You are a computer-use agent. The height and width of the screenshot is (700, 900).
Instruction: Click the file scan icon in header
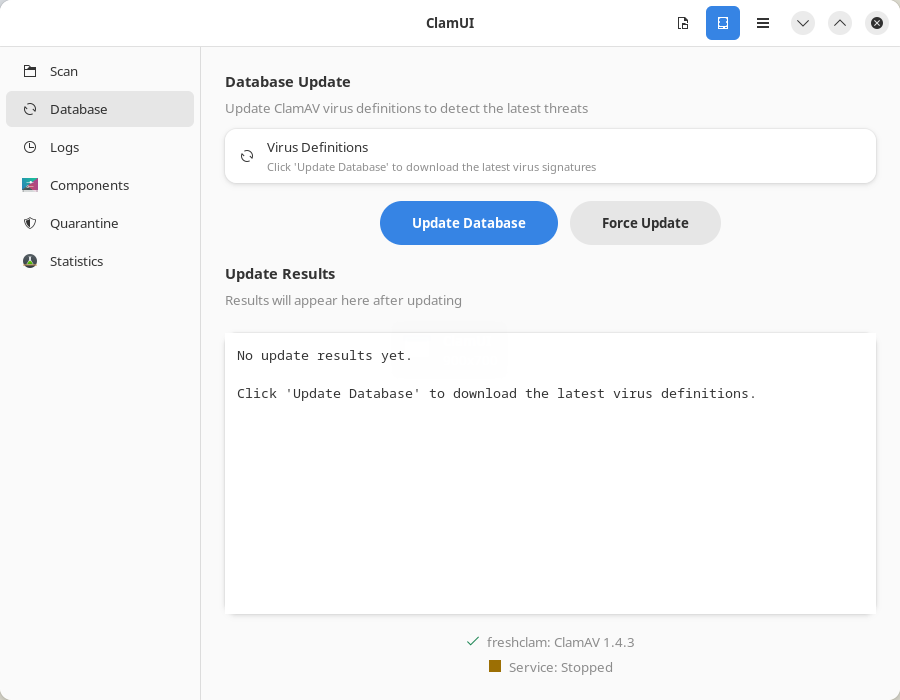coord(683,23)
